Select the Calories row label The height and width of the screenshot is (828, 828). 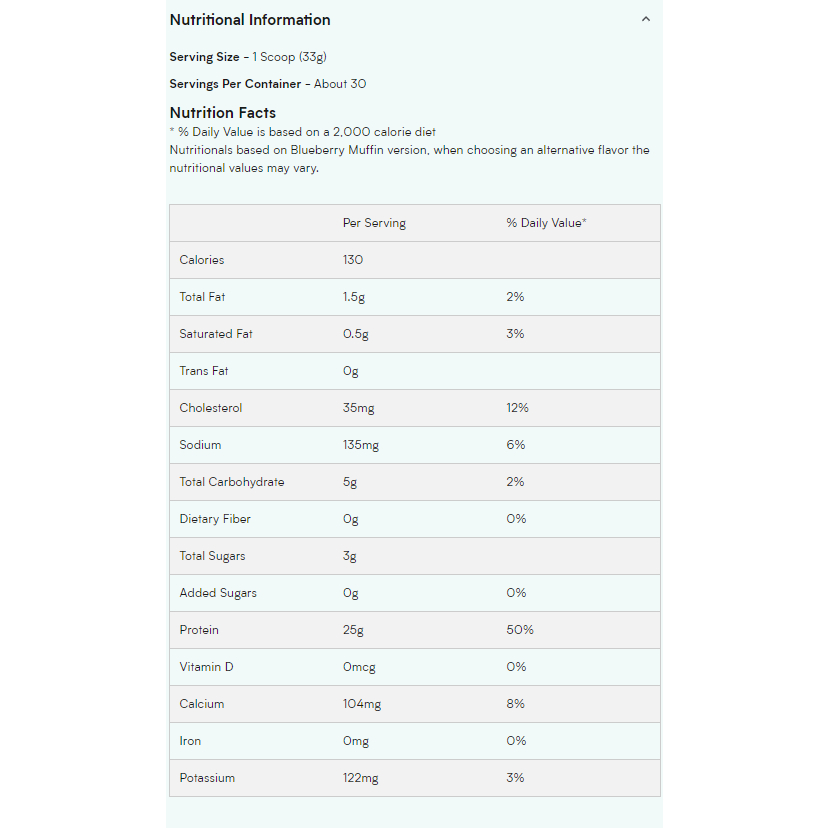[202, 260]
